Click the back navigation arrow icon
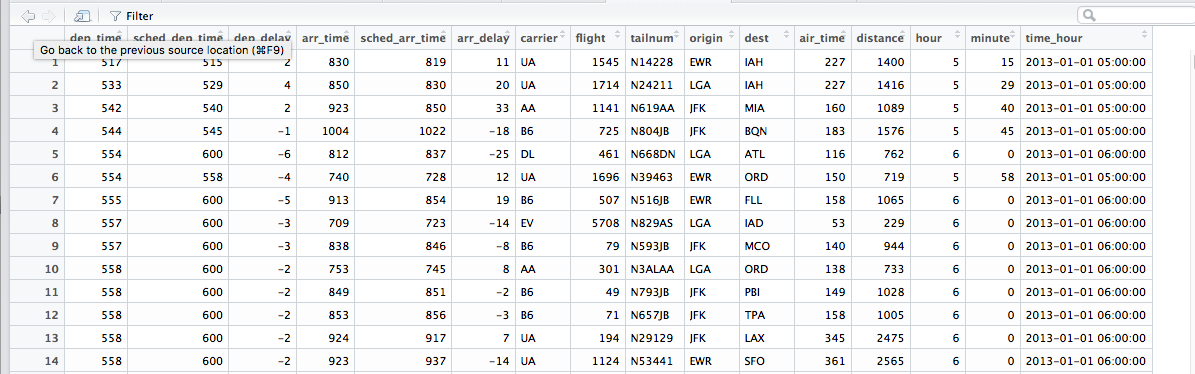 click(29, 15)
